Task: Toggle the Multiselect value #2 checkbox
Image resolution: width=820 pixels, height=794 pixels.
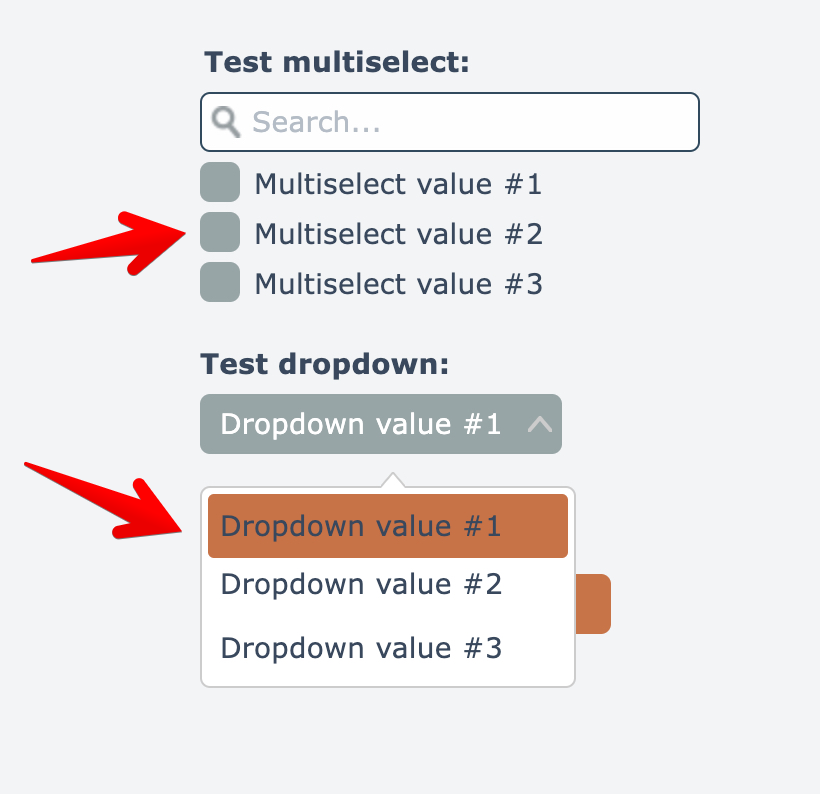Action: (x=220, y=232)
